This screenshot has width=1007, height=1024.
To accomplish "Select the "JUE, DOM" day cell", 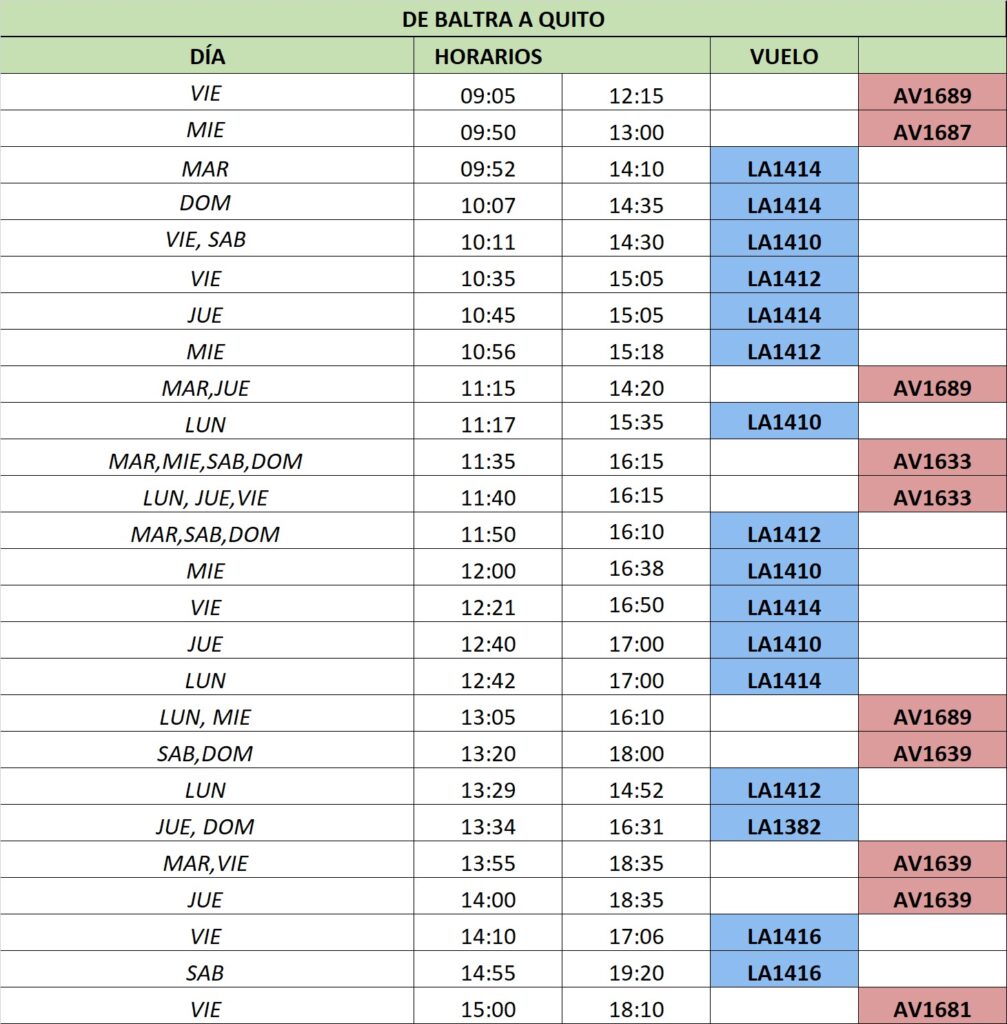I will (206, 827).
